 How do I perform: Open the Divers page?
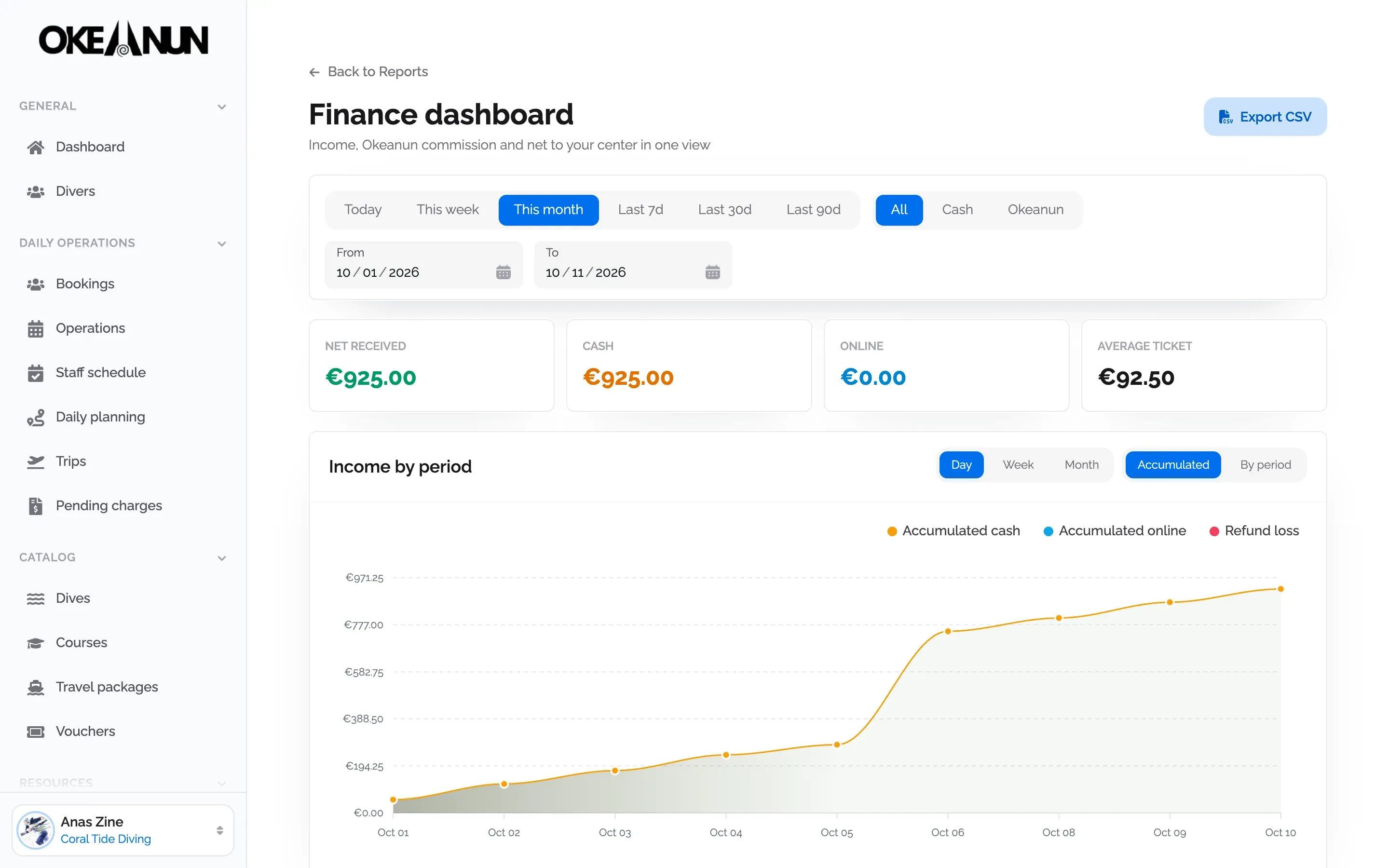(x=123, y=191)
